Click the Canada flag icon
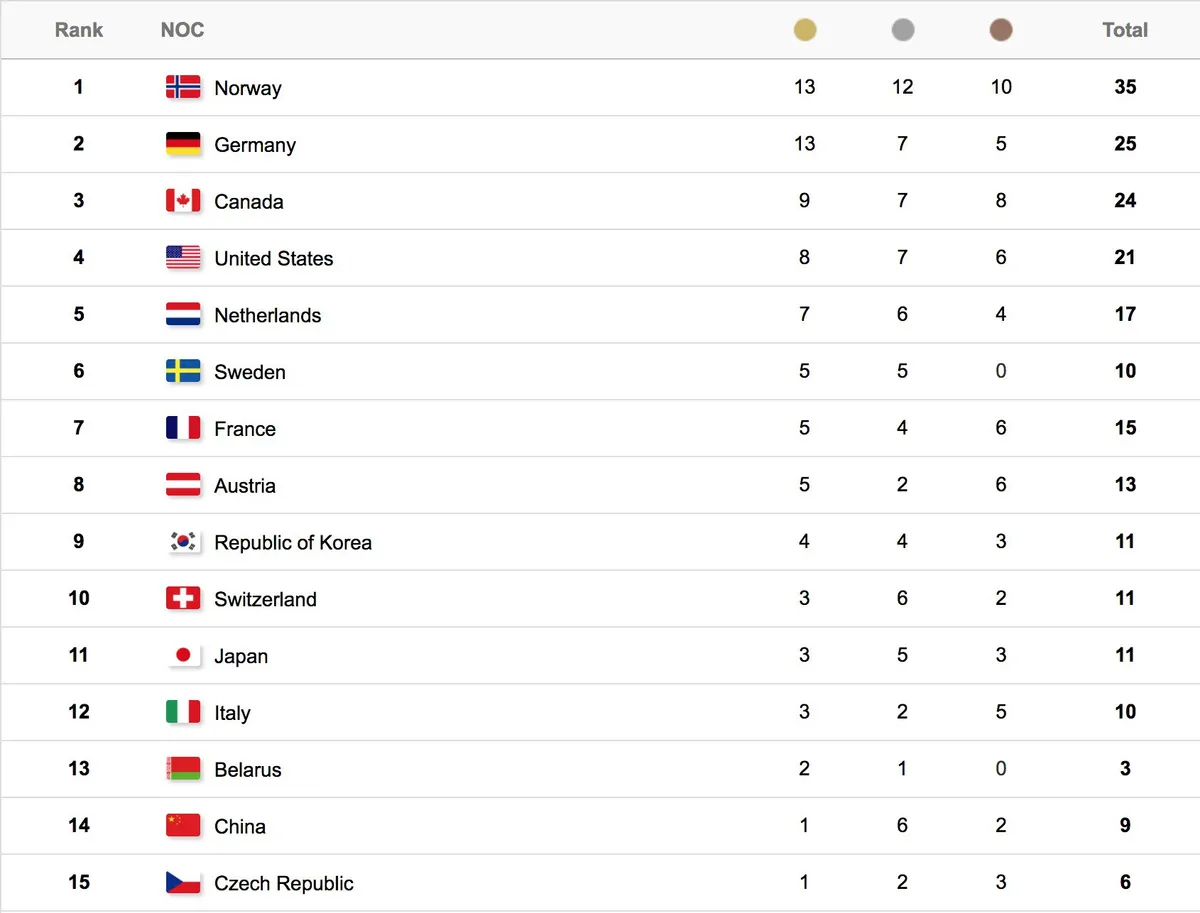Screen dimensions: 1200x913 (x=183, y=201)
